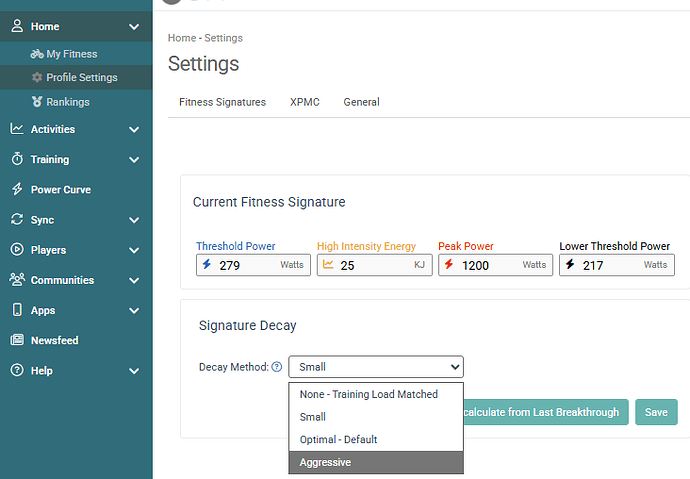Screen dimensions: 690x479
Task: Click the Training stopwatch icon in sidebar
Action: coord(17,159)
